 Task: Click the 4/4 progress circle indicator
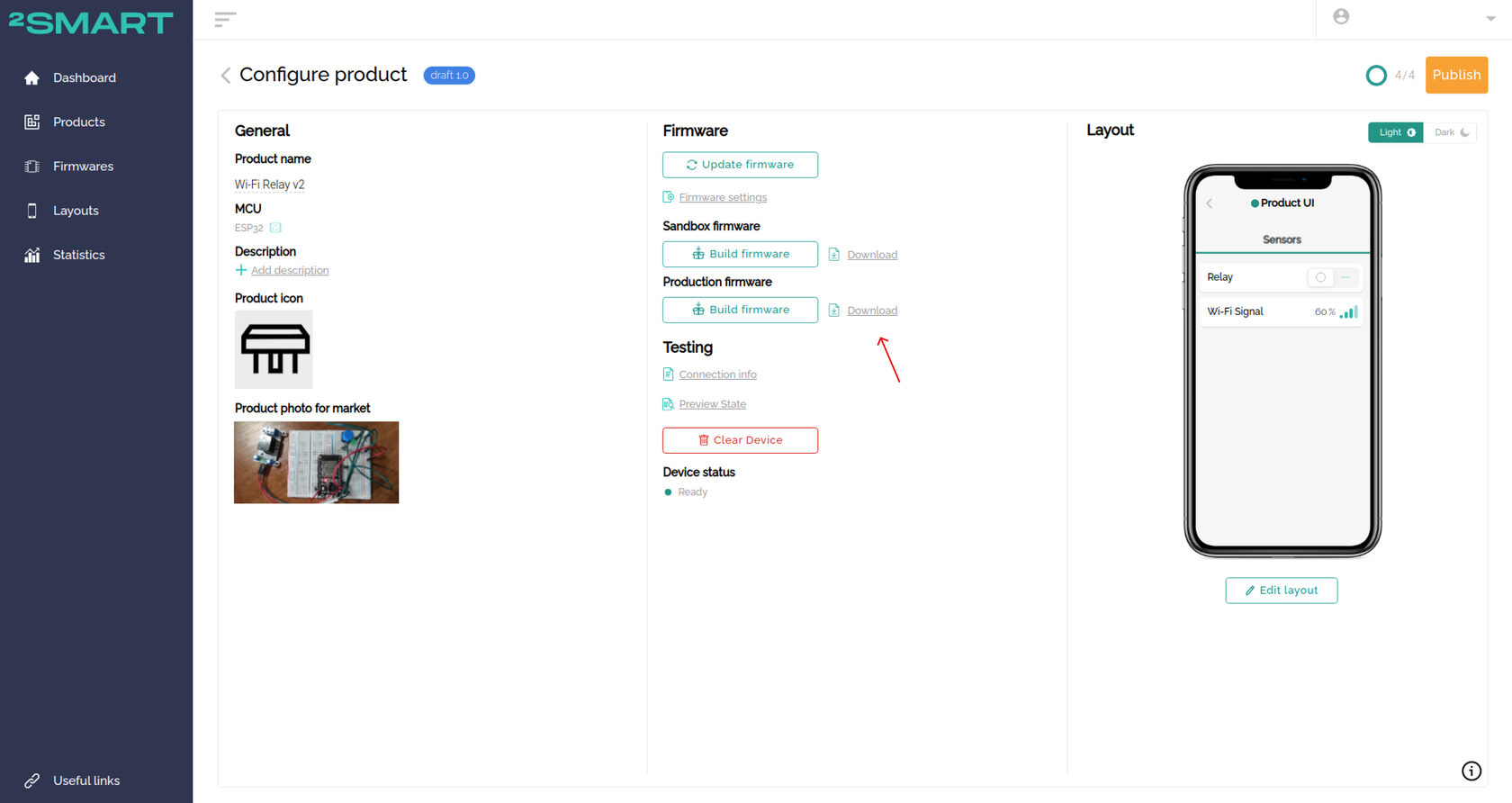tap(1376, 76)
